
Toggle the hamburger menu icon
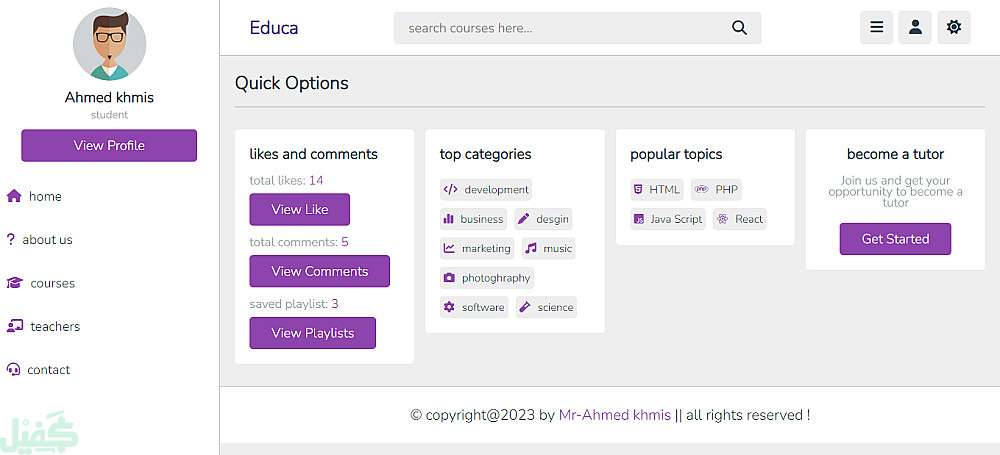click(x=876, y=28)
